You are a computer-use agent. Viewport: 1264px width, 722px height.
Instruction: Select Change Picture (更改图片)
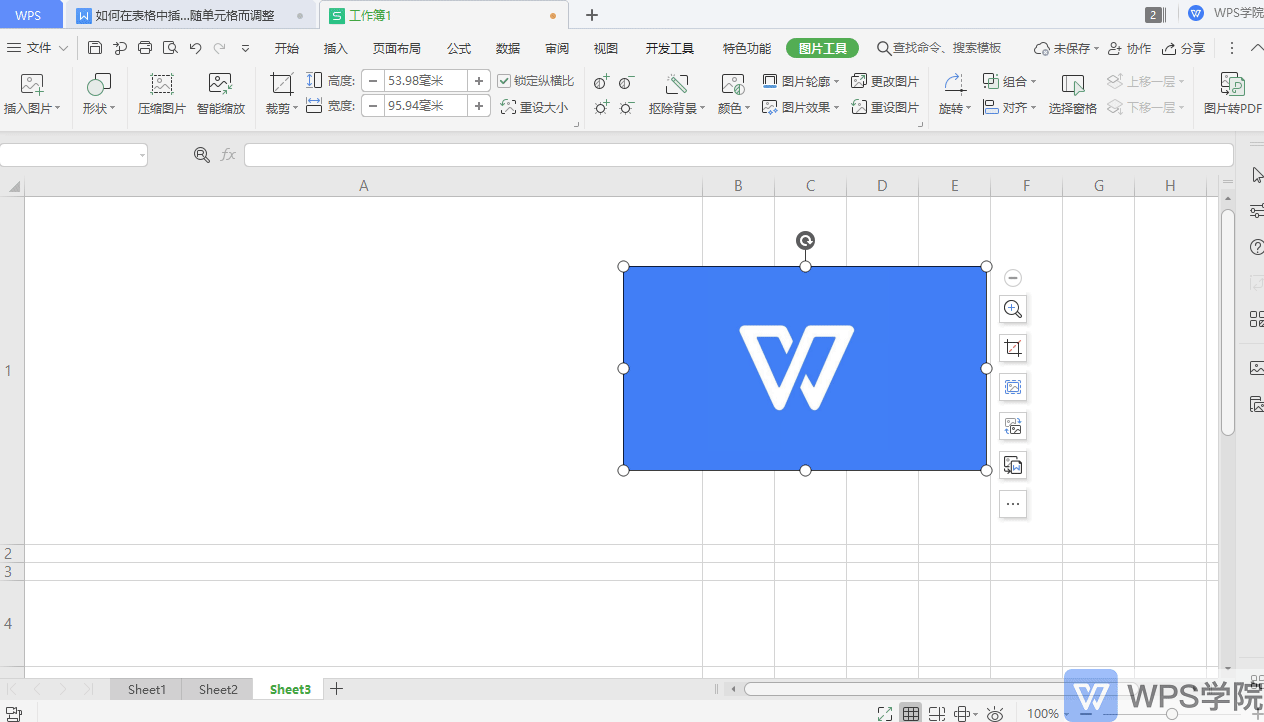tap(885, 81)
